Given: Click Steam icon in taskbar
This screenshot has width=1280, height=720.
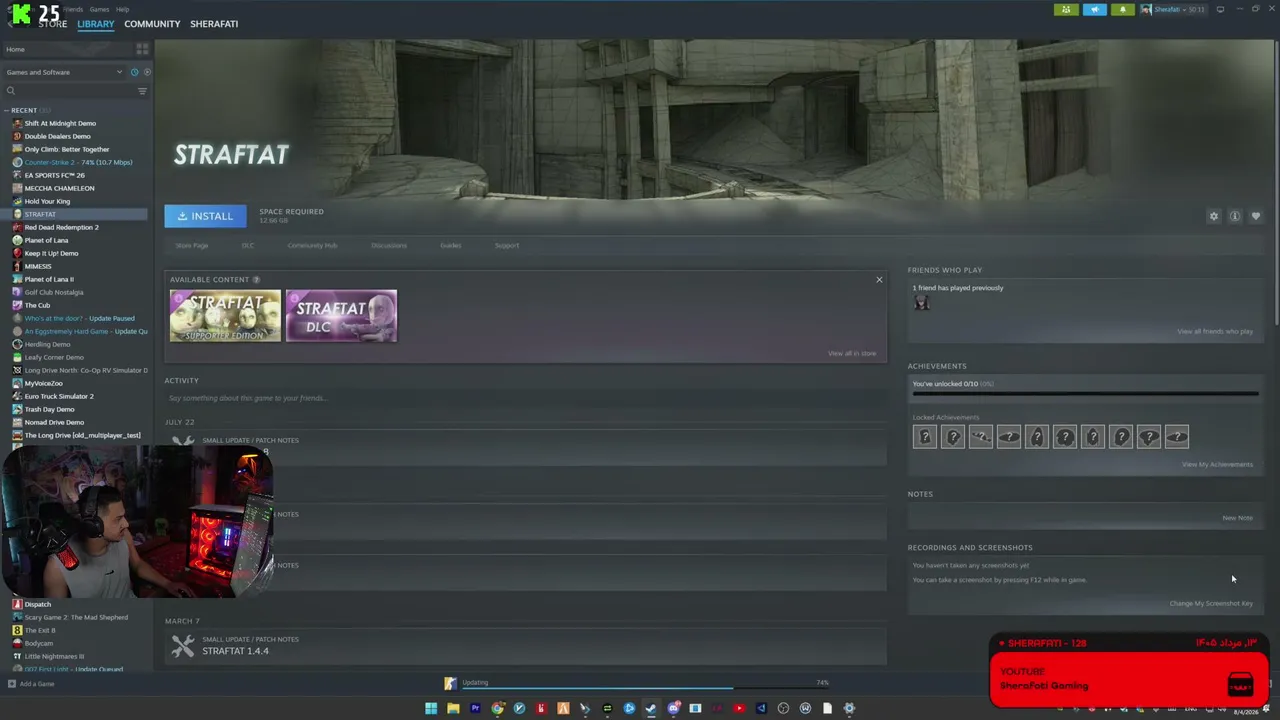Looking at the screenshot, I should (651, 708).
